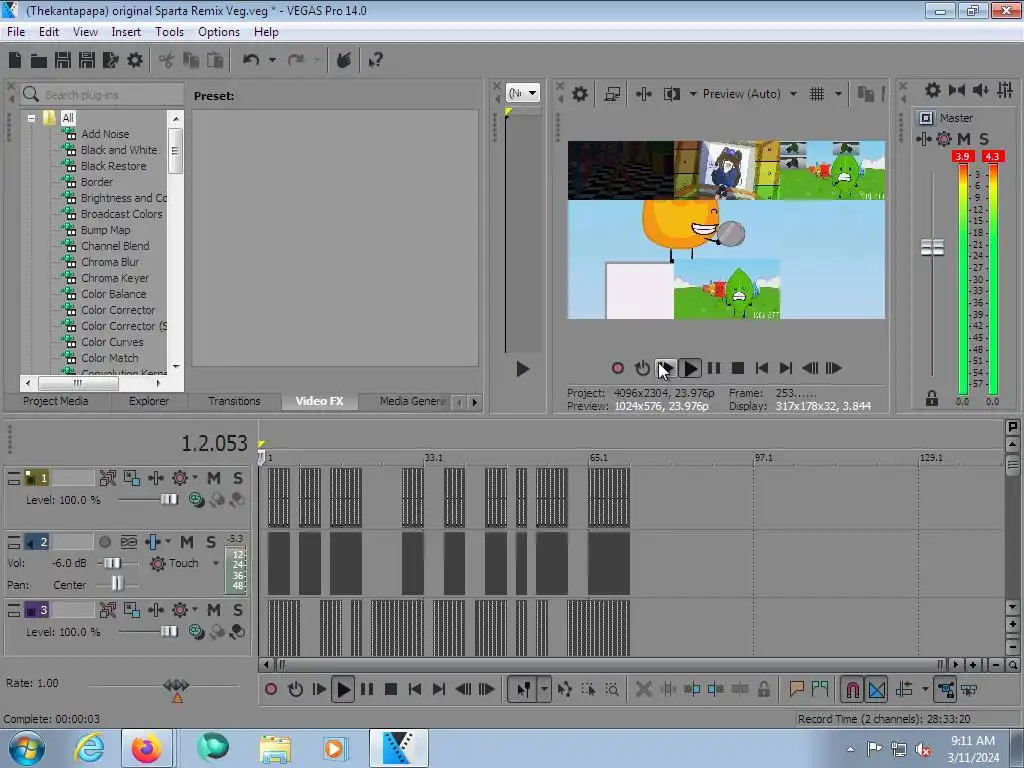Open Master bus audio properties gear
This screenshot has width=1024, height=768.
tap(933, 90)
